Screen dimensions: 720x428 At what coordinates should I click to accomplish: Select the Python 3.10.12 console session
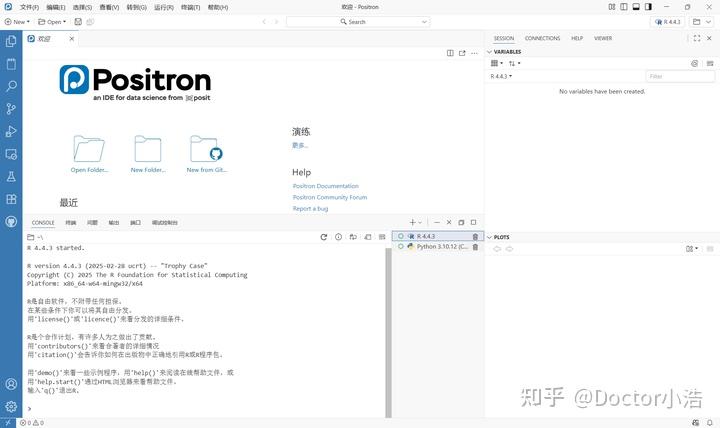click(x=438, y=247)
